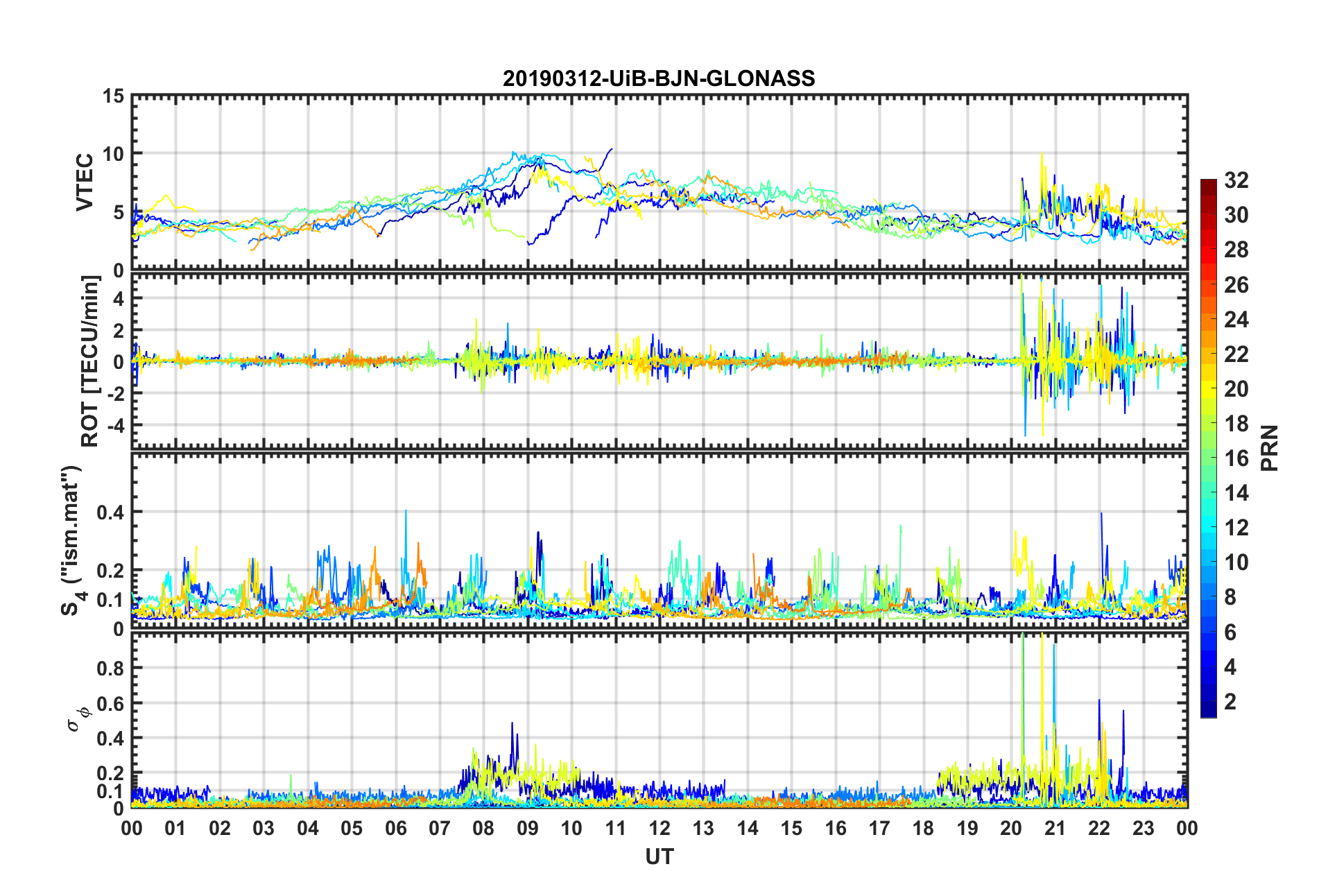Click the x-axis tick label 09

528,828
